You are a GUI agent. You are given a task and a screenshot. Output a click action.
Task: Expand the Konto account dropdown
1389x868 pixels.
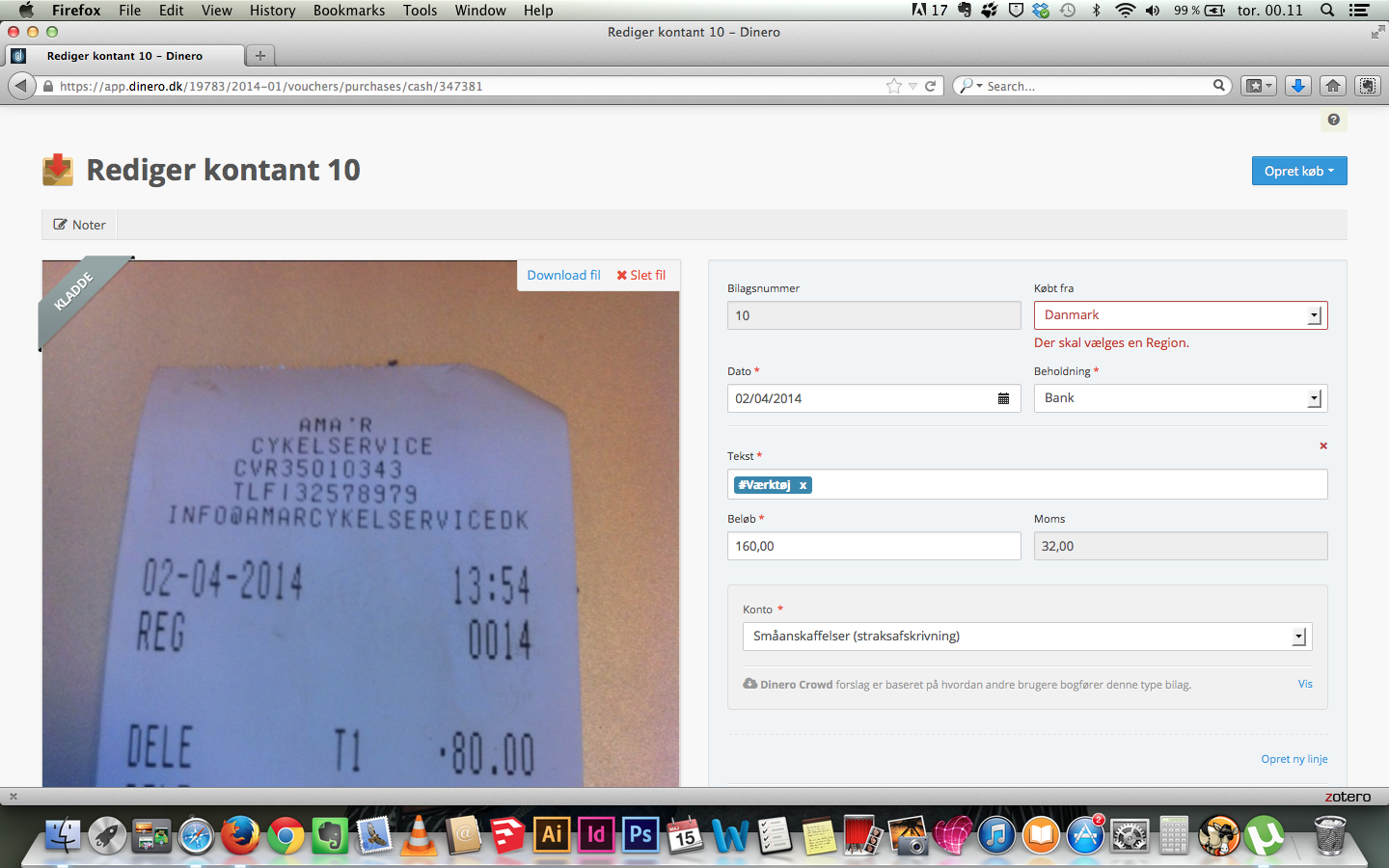[x=1298, y=637]
